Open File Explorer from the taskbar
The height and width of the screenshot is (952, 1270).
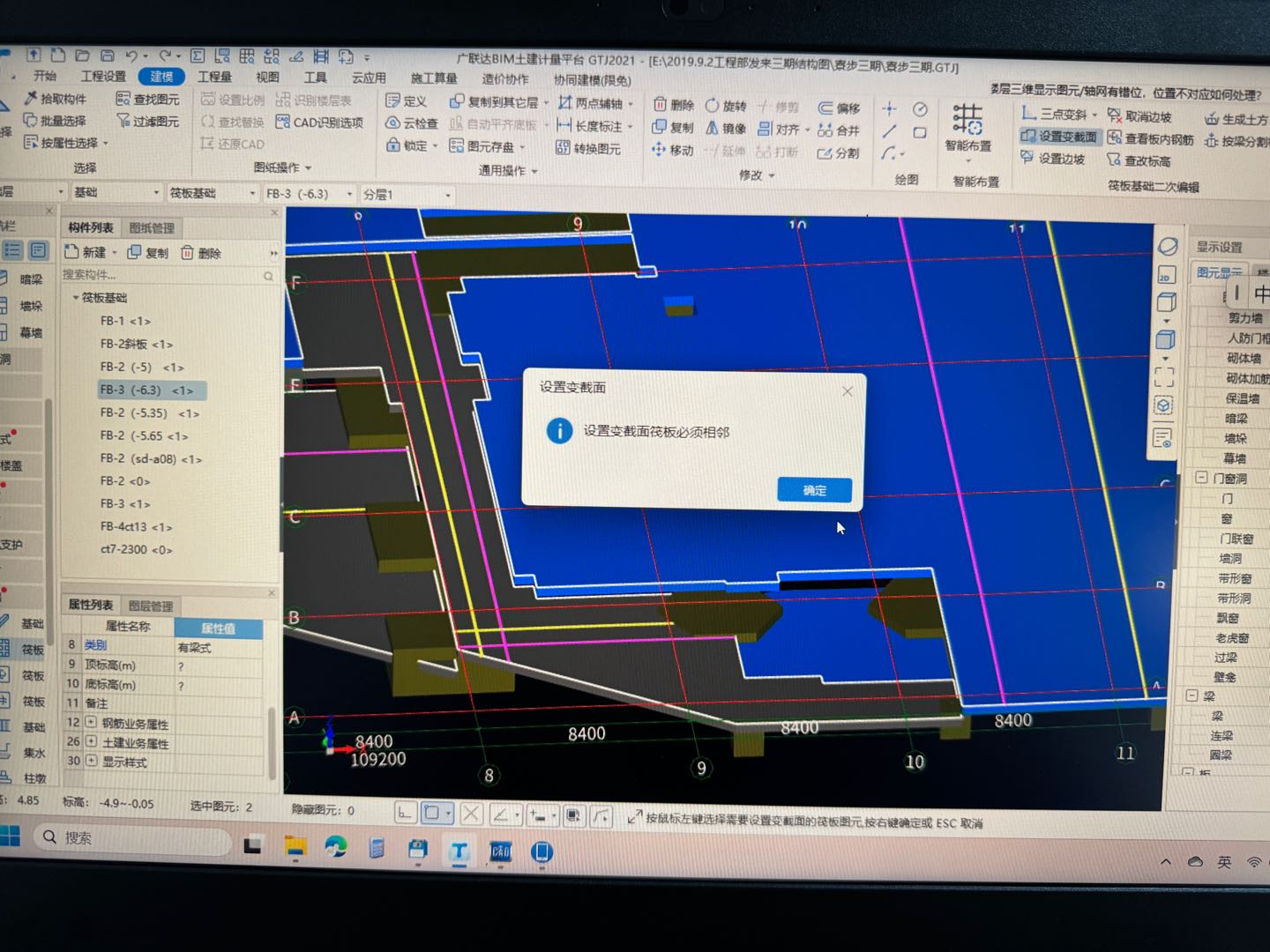click(295, 846)
